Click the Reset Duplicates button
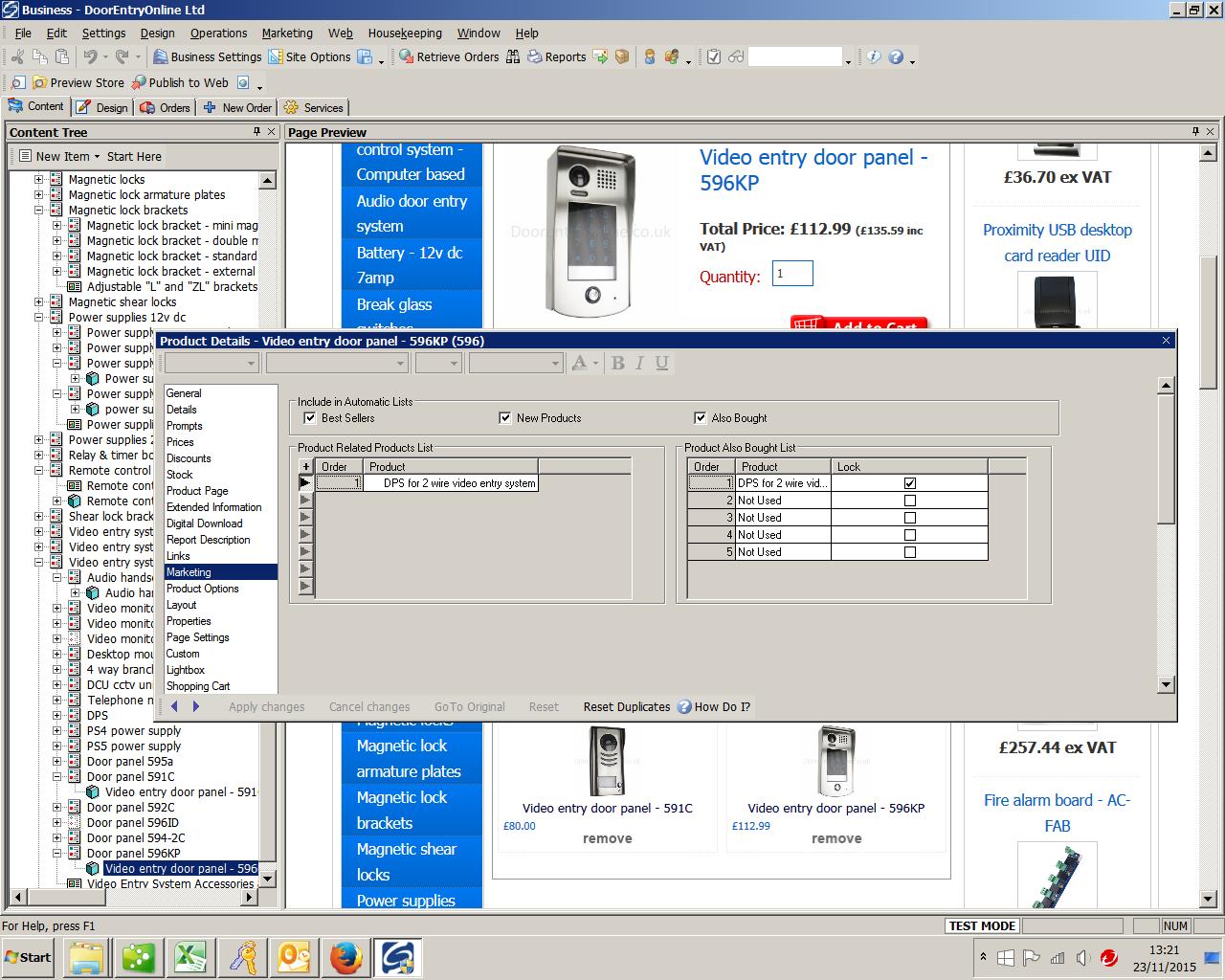Screen dimensions: 1225x980 pyautogui.click(x=627, y=707)
